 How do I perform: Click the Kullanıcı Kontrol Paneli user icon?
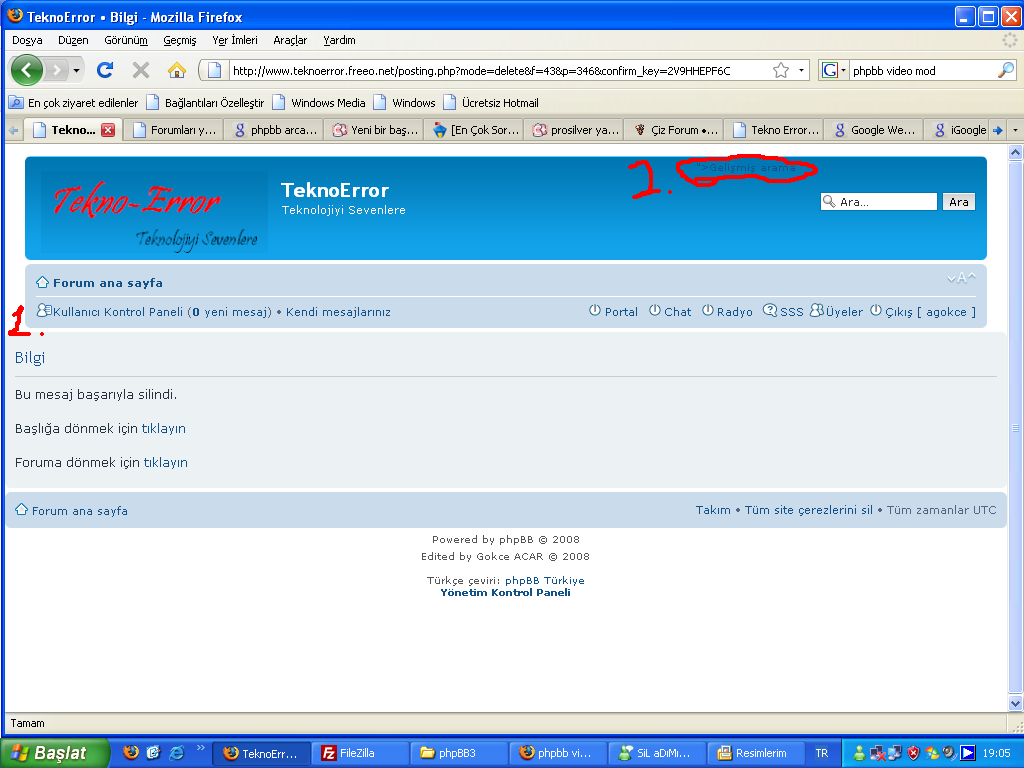tap(44, 310)
